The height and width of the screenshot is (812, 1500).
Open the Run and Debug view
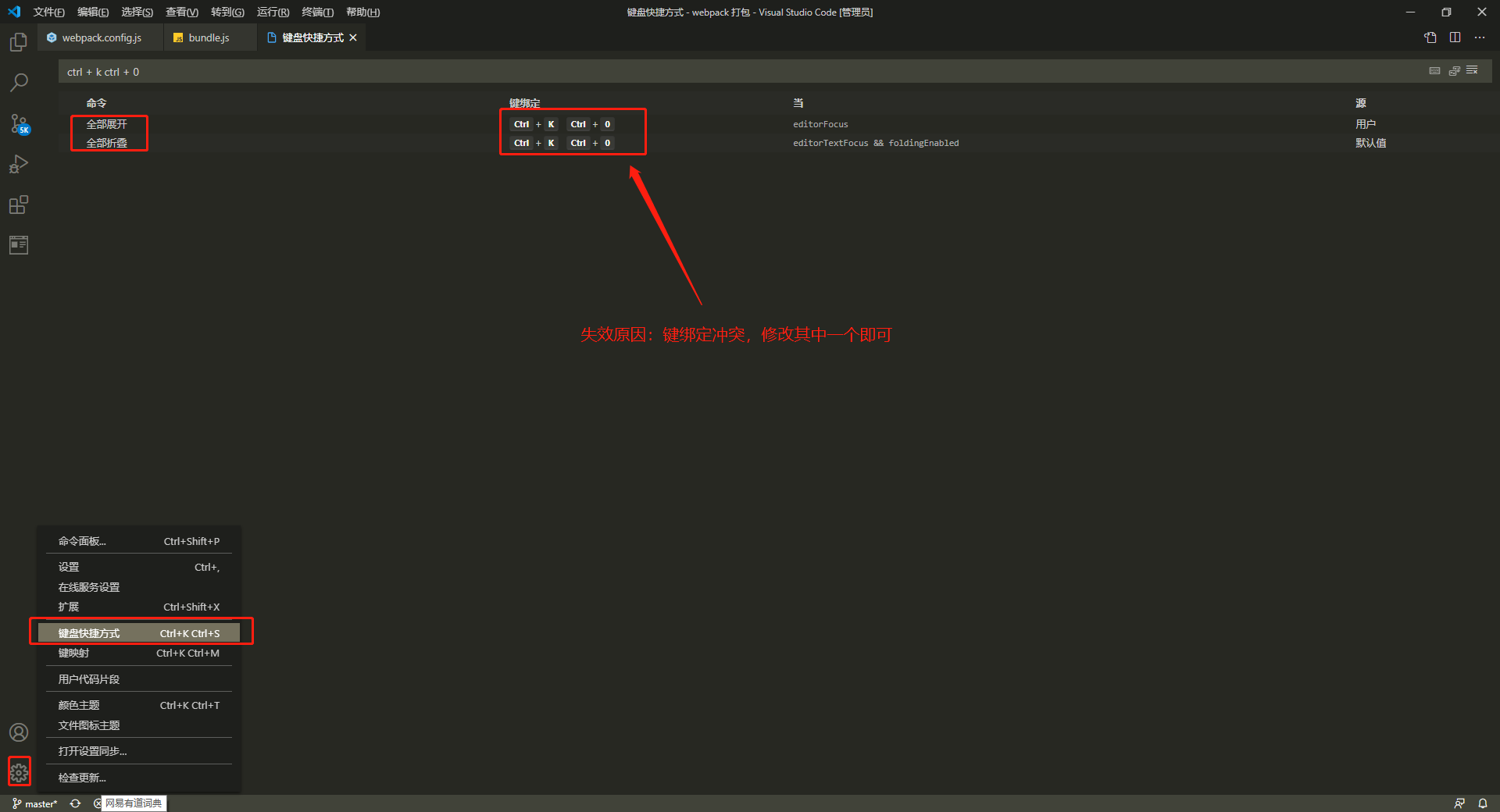(x=19, y=164)
